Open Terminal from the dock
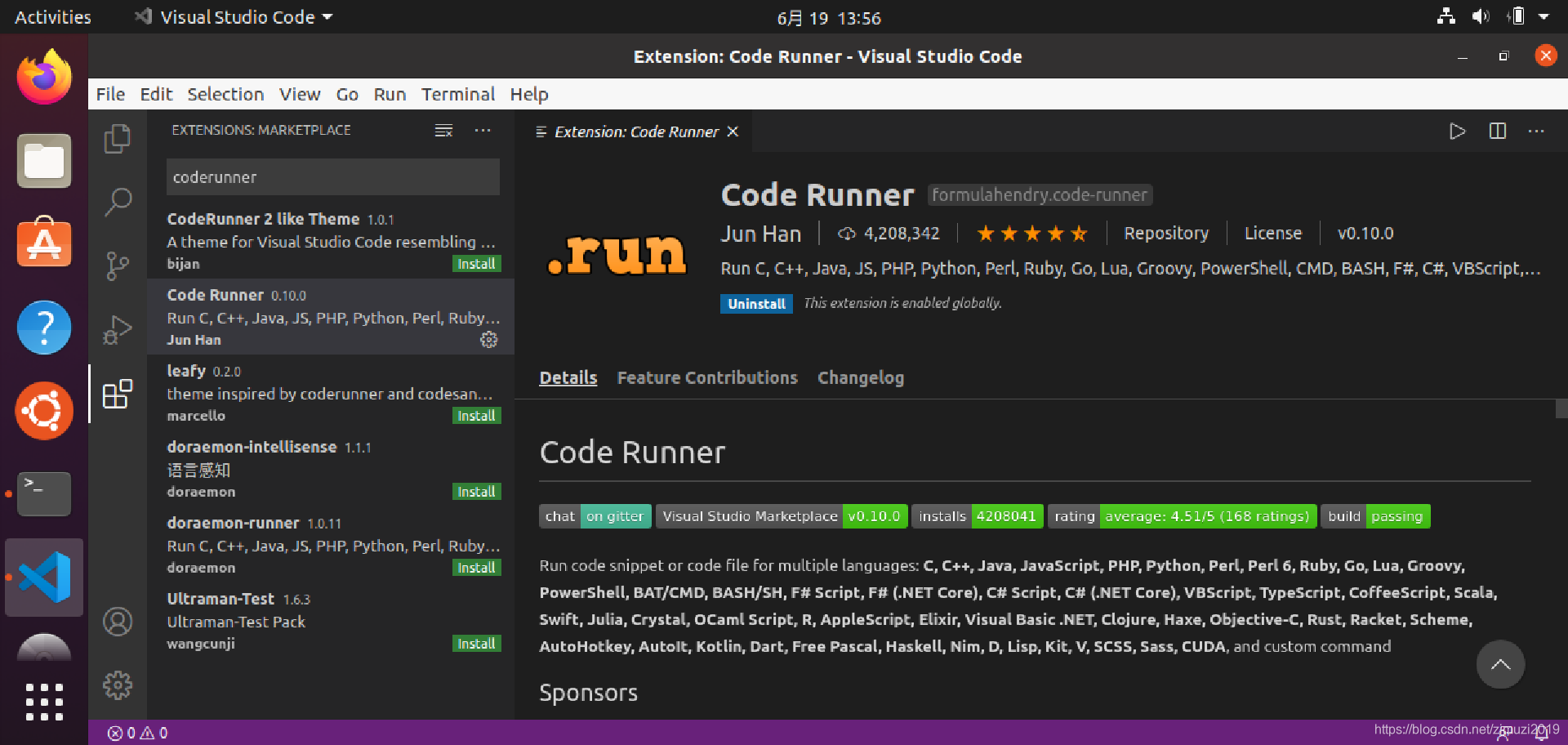The width and height of the screenshot is (1568, 745). 44,493
